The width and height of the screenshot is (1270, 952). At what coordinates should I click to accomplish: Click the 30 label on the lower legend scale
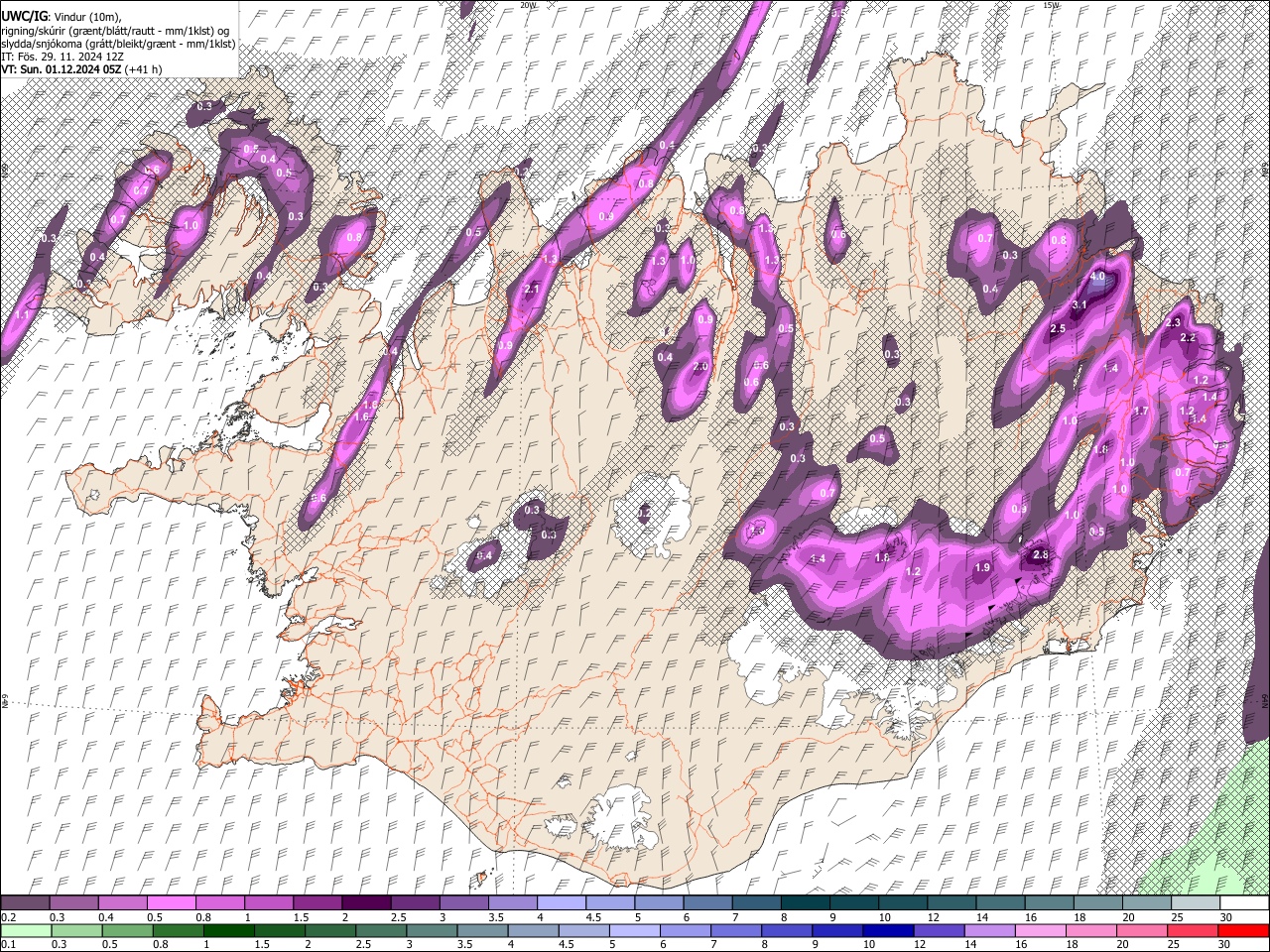coord(1225,945)
